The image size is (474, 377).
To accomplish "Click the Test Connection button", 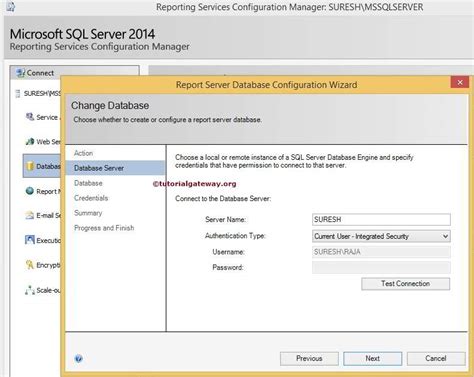I will 406,284.
